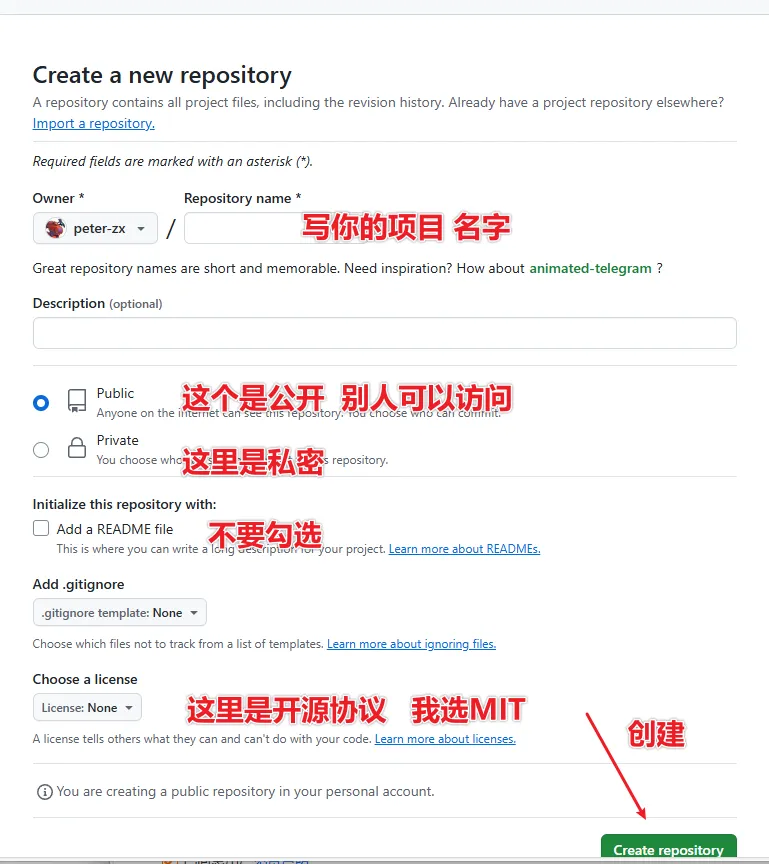Open the peter-zx owner dropdown
Image resolution: width=769 pixels, height=864 pixels.
(x=95, y=228)
